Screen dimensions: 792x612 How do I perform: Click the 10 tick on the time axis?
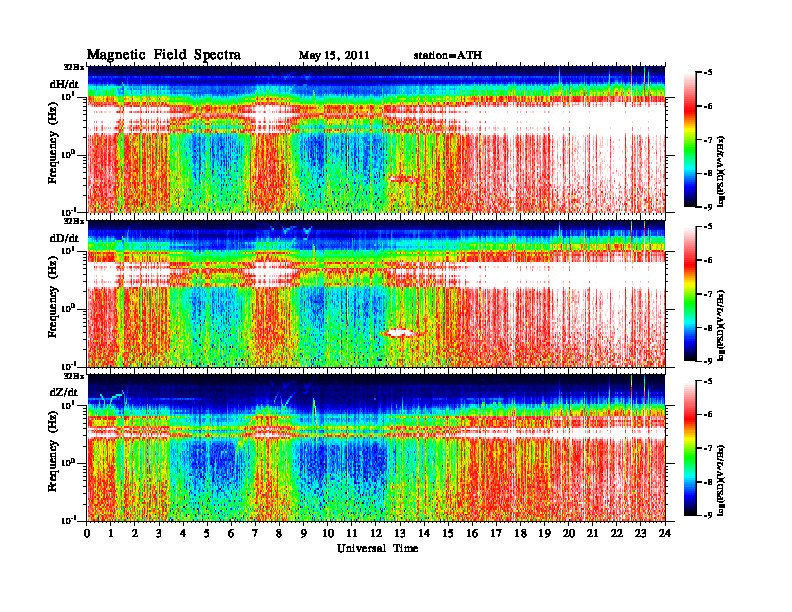(x=328, y=533)
